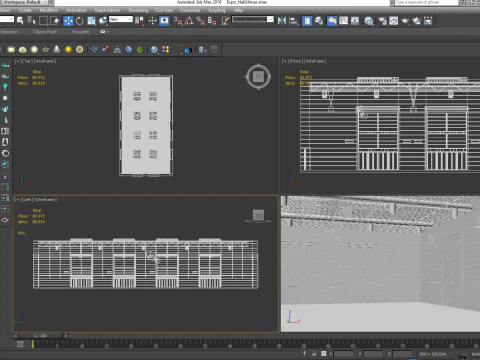Open Front viewport [+] menu
Screen dimensions: 480x360
point(284,61)
